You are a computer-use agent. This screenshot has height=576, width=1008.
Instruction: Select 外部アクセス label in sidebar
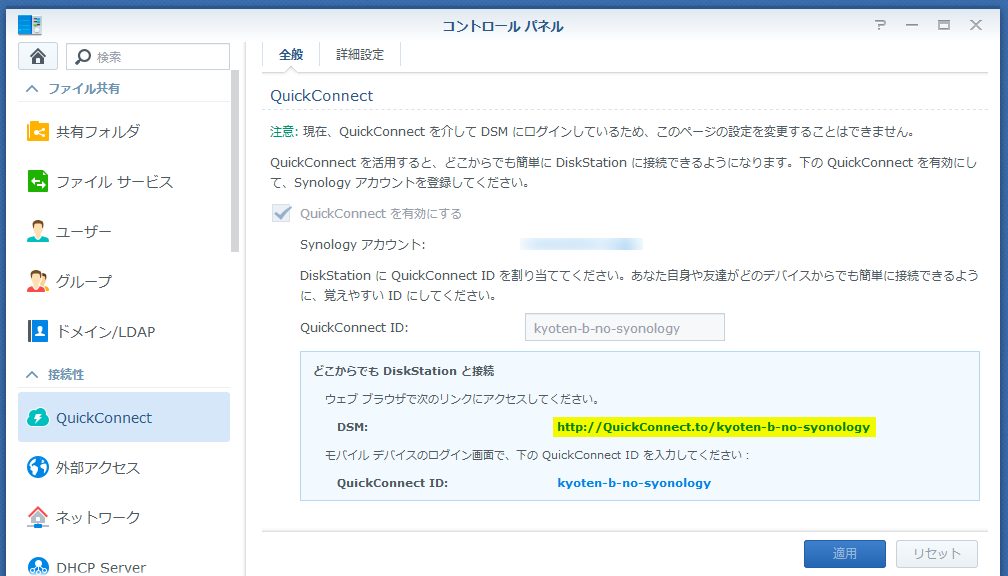tap(98, 468)
